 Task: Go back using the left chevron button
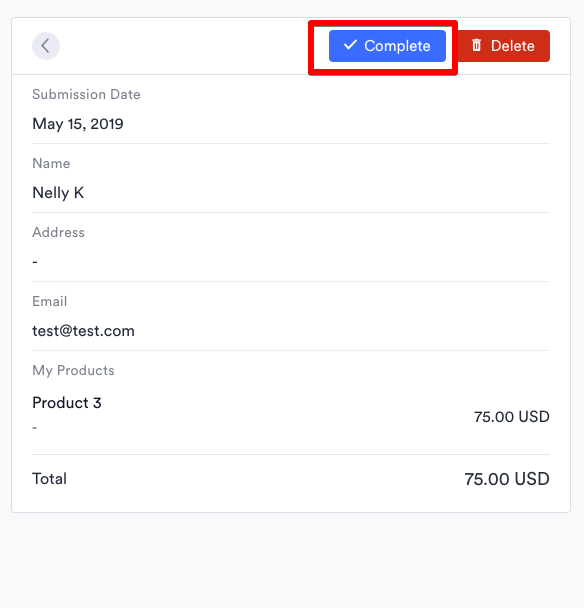point(46,46)
